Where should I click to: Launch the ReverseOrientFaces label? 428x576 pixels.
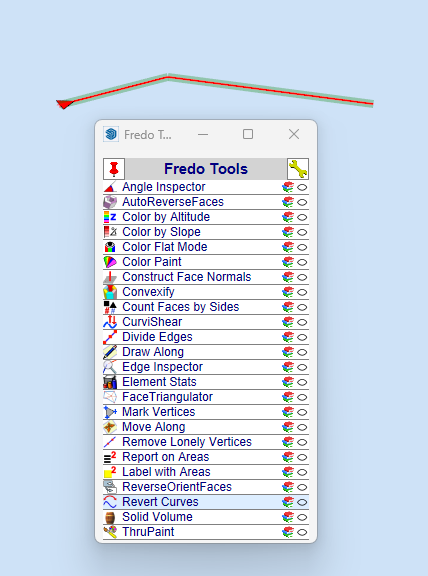click(x=177, y=487)
